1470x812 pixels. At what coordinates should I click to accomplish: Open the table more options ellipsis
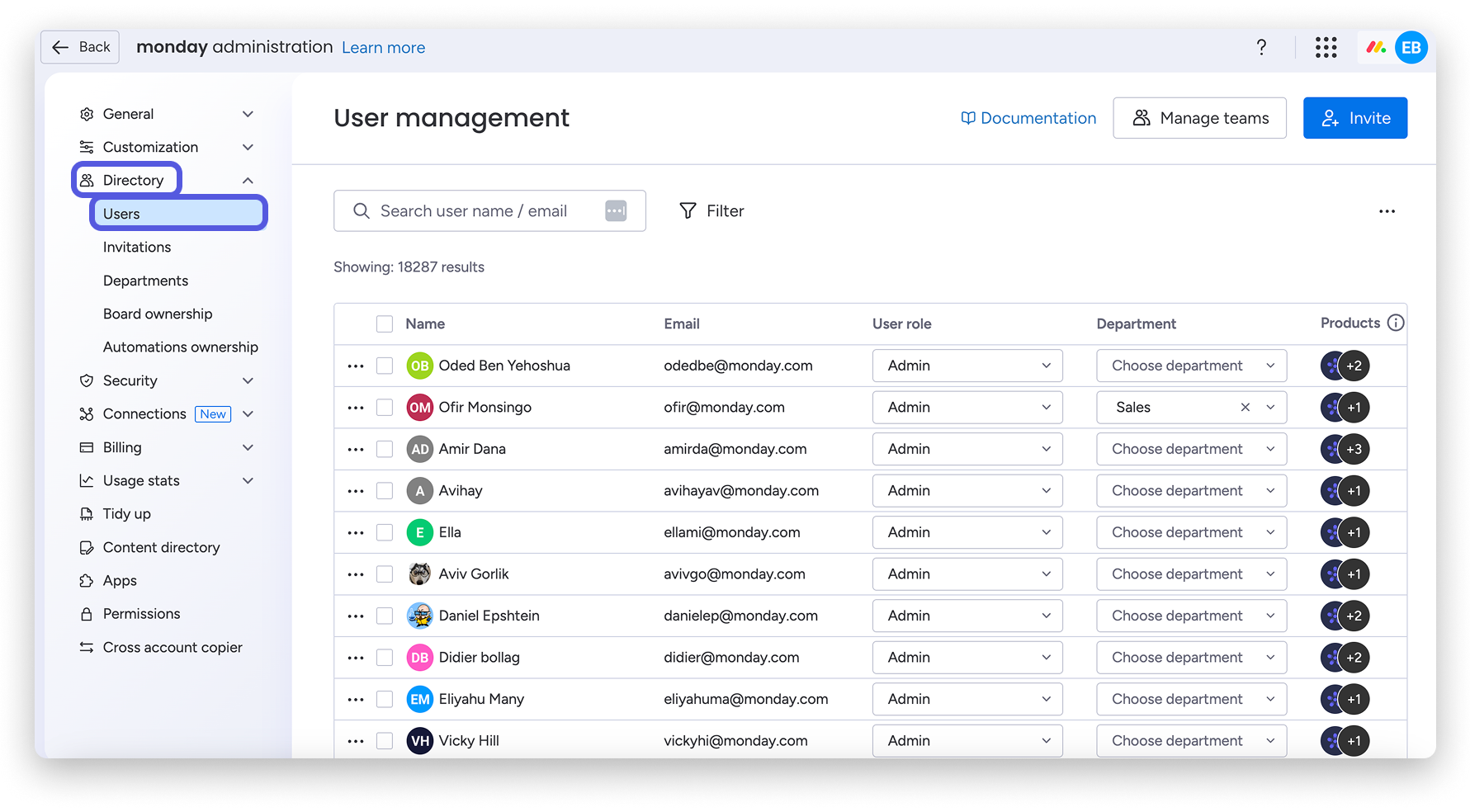[1387, 211]
